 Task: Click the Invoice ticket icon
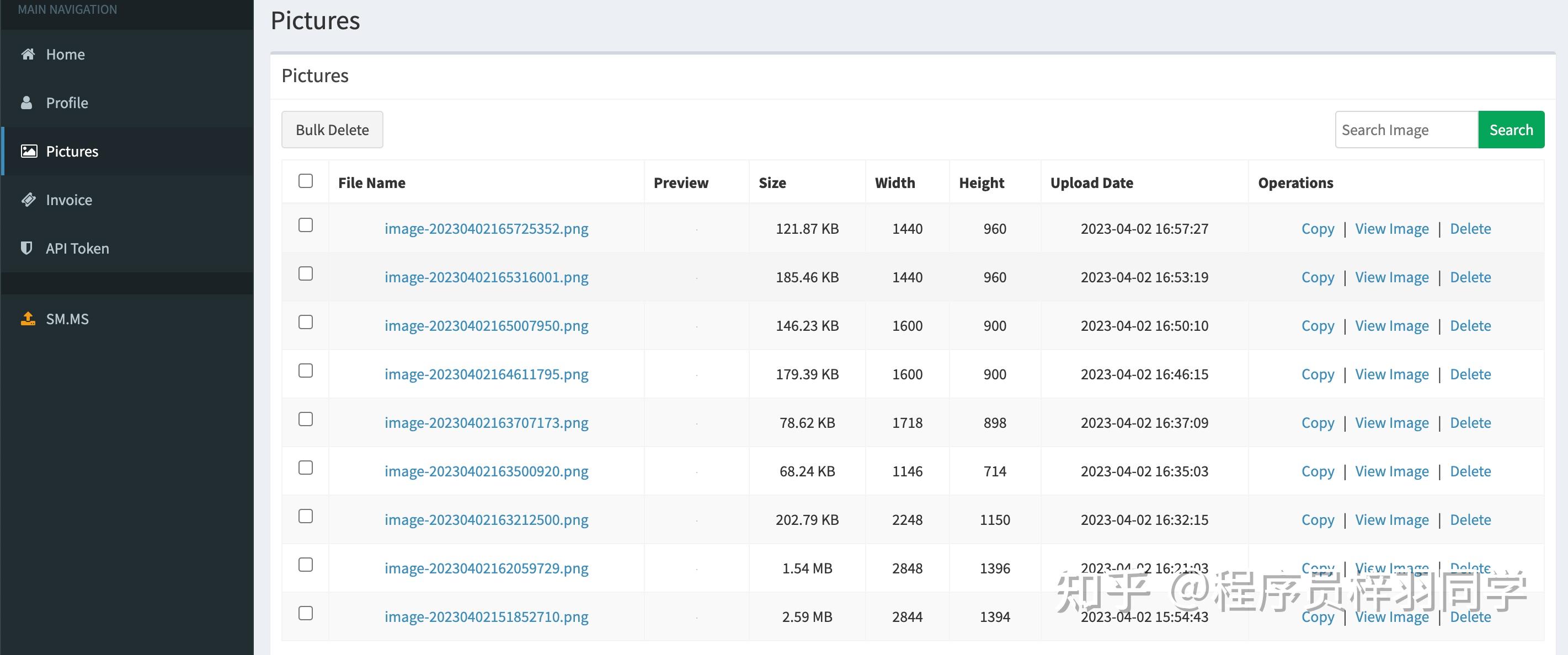pos(28,200)
